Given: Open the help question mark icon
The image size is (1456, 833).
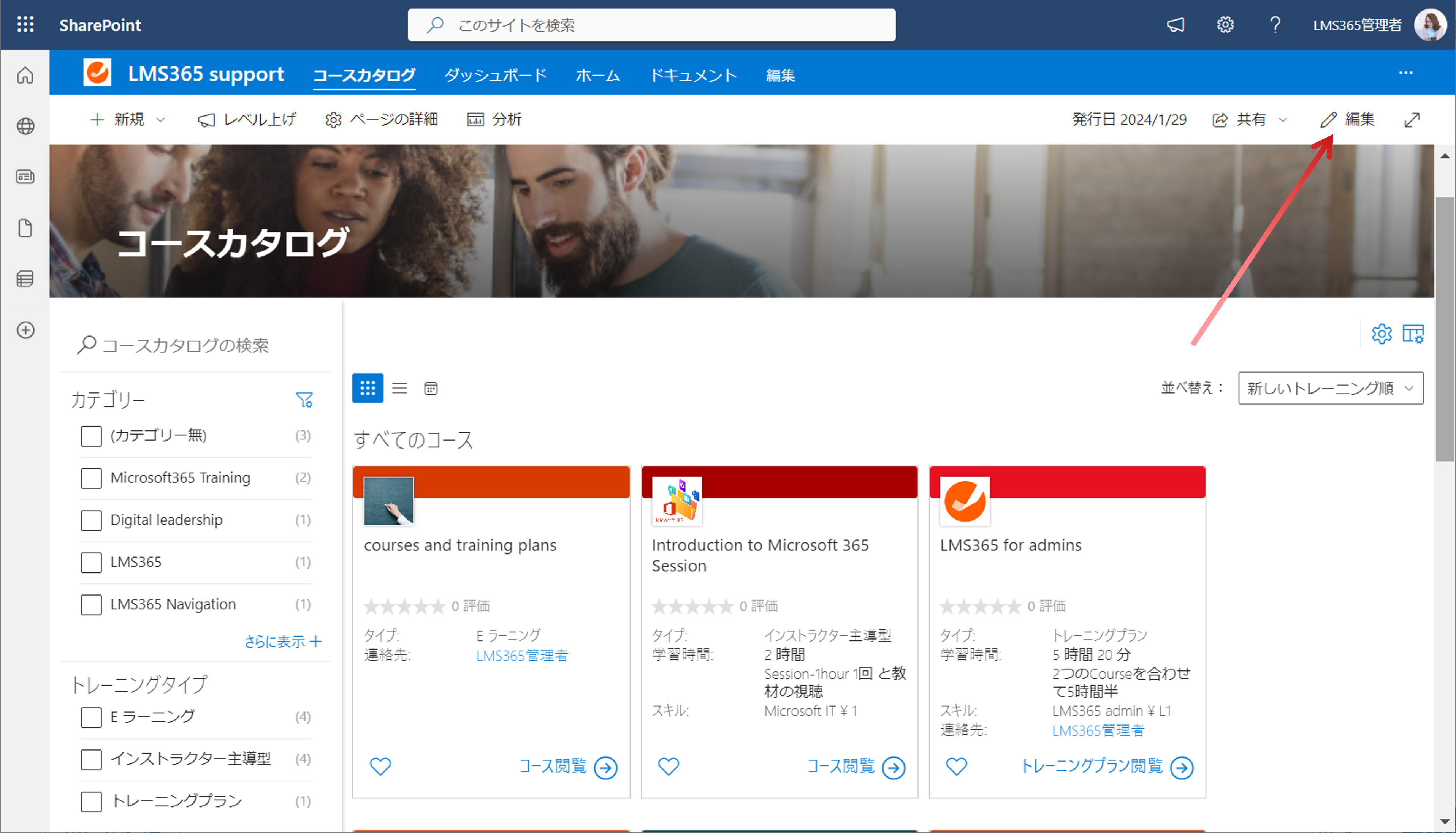Looking at the screenshot, I should (x=1275, y=25).
